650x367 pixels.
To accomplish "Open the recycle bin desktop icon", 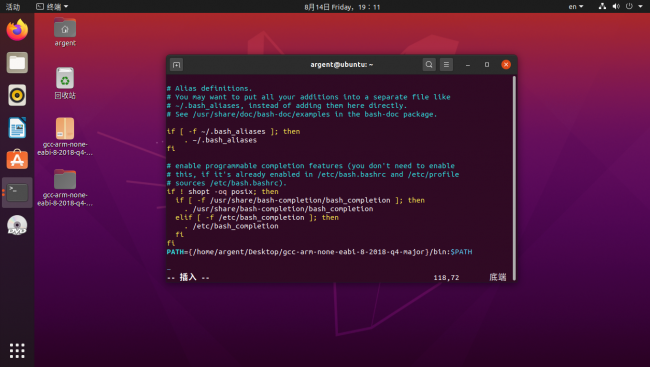I will click(x=65, y=83).
